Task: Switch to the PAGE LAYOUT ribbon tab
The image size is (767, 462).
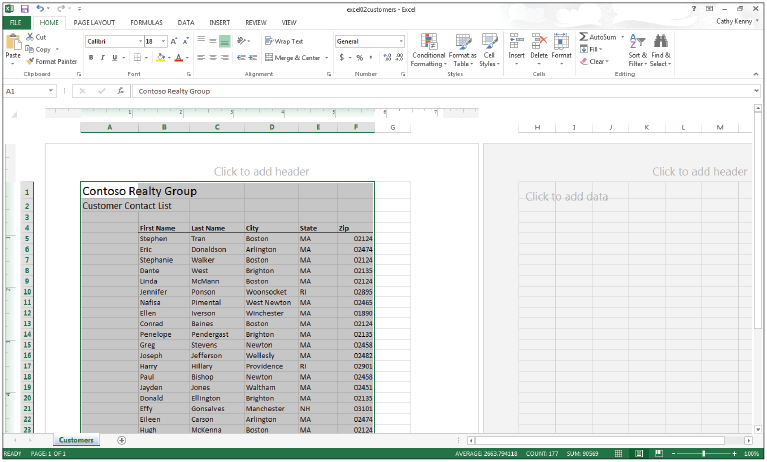Action: [94, 21]
